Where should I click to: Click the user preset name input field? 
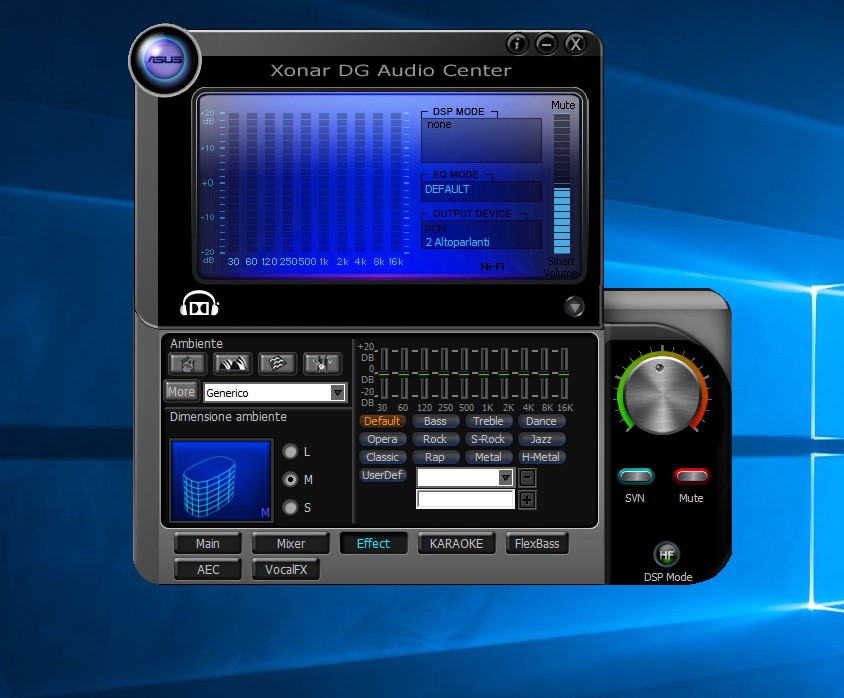tap(466, 499)
